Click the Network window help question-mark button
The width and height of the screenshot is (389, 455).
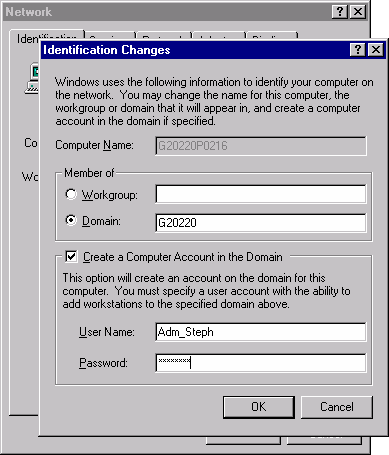pyautogui.click(x=340, y=12)
